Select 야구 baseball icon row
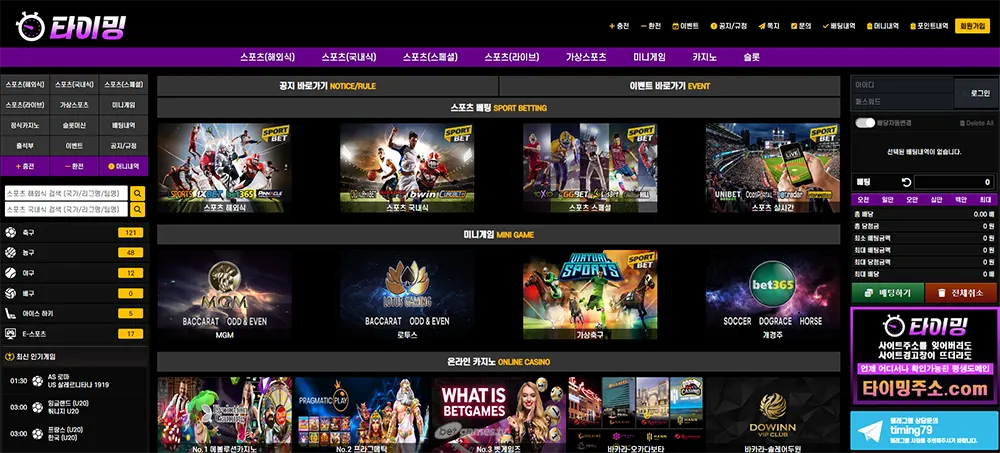Viewport: 1000px width, 453px height. (74, 273)
